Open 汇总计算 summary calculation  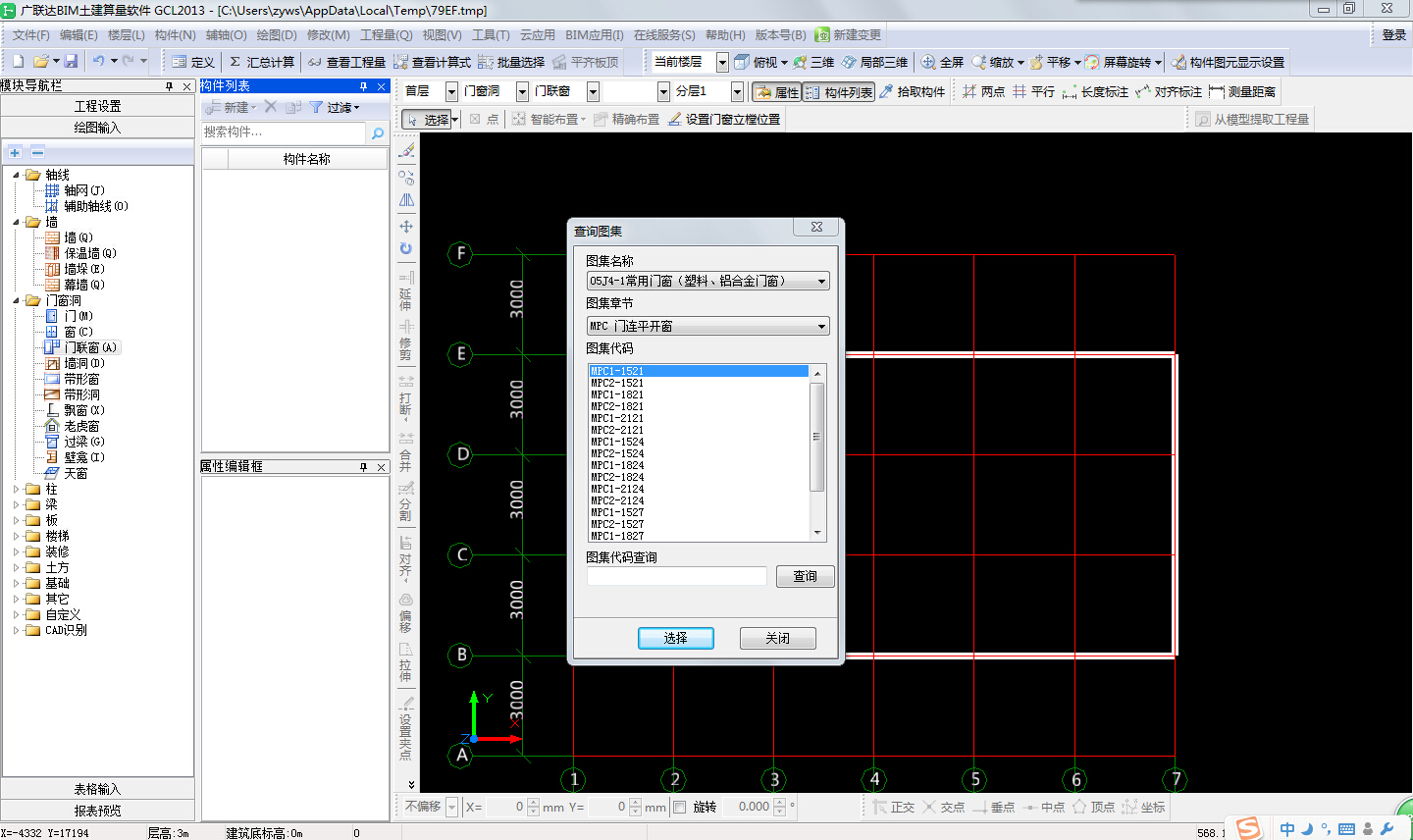tap(261, 62)
